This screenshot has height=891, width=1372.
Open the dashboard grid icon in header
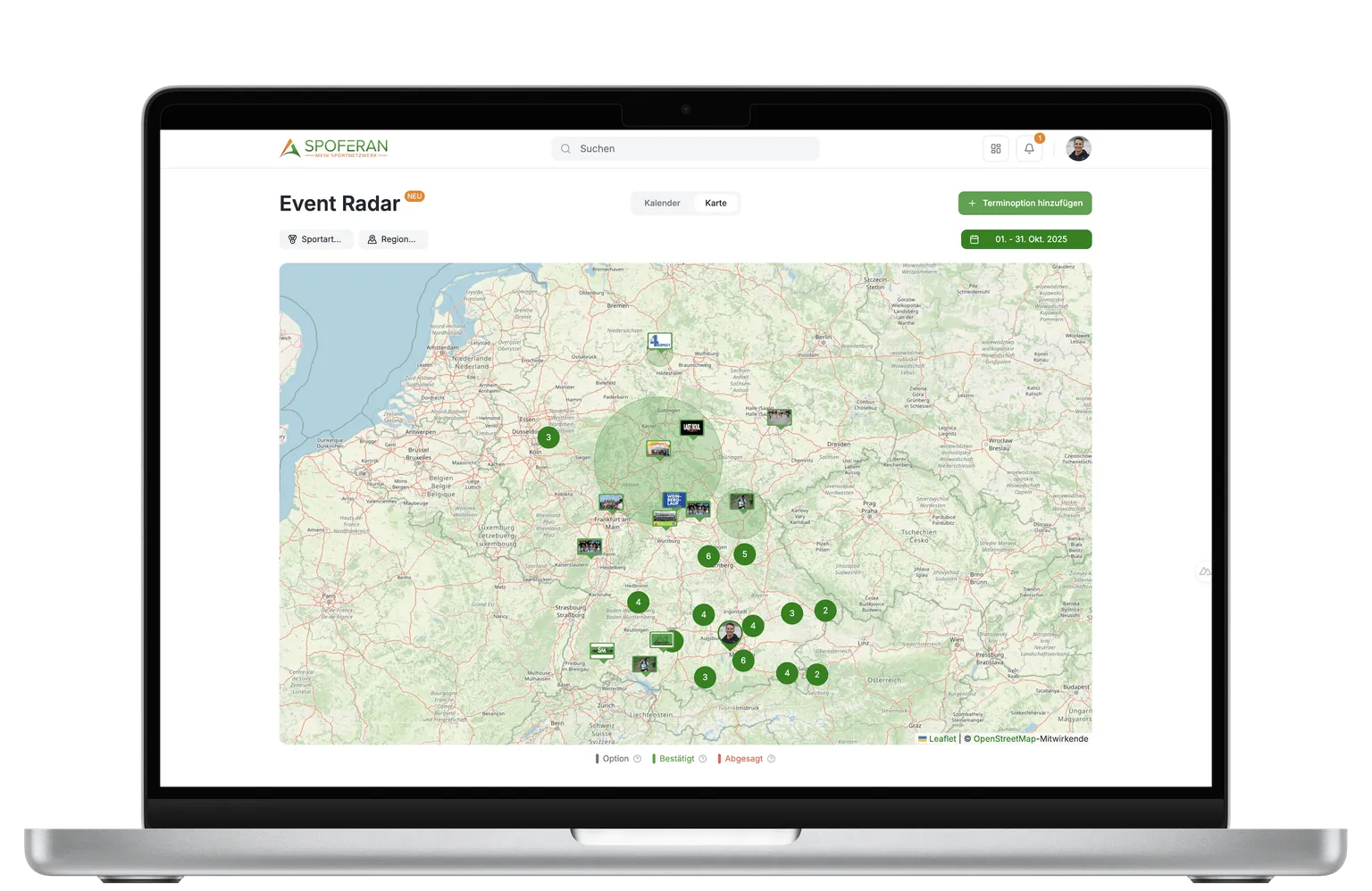point(995,149)
